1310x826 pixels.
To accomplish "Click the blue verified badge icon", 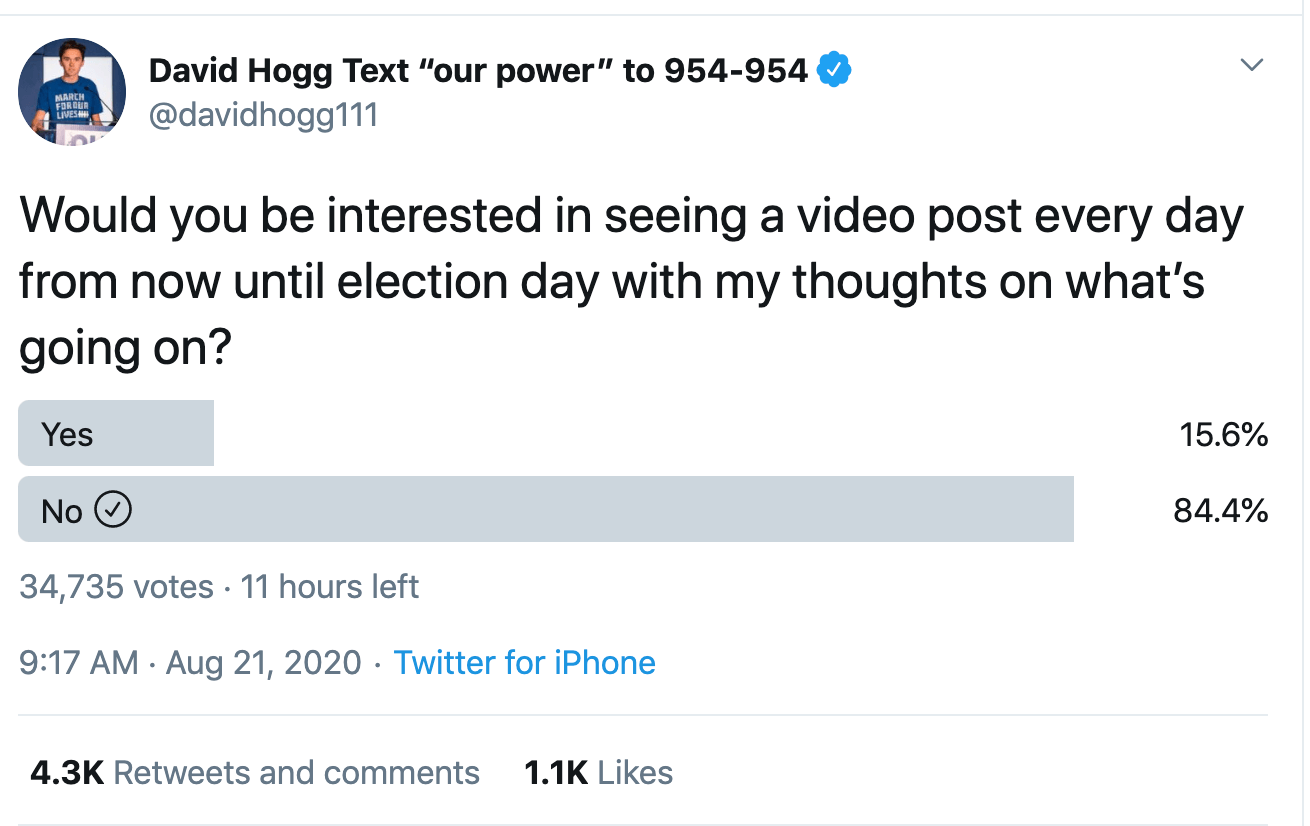I will pos(834,71).
